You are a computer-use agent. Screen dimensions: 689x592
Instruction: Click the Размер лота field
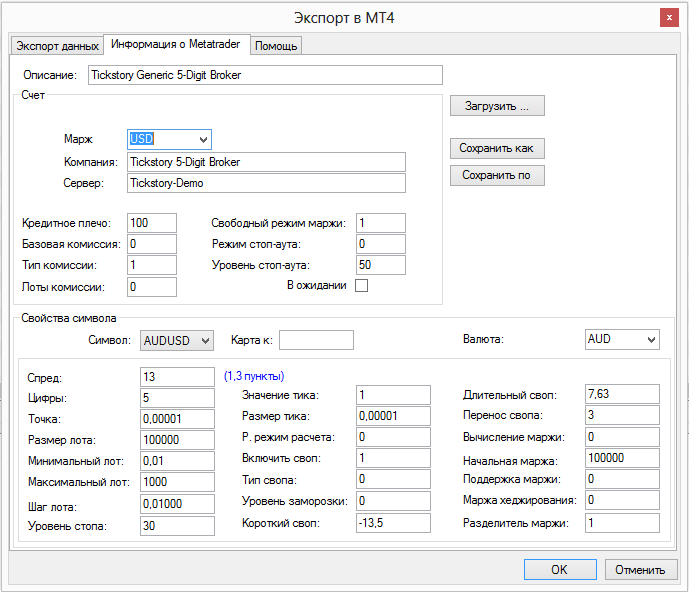click(178, 440)
